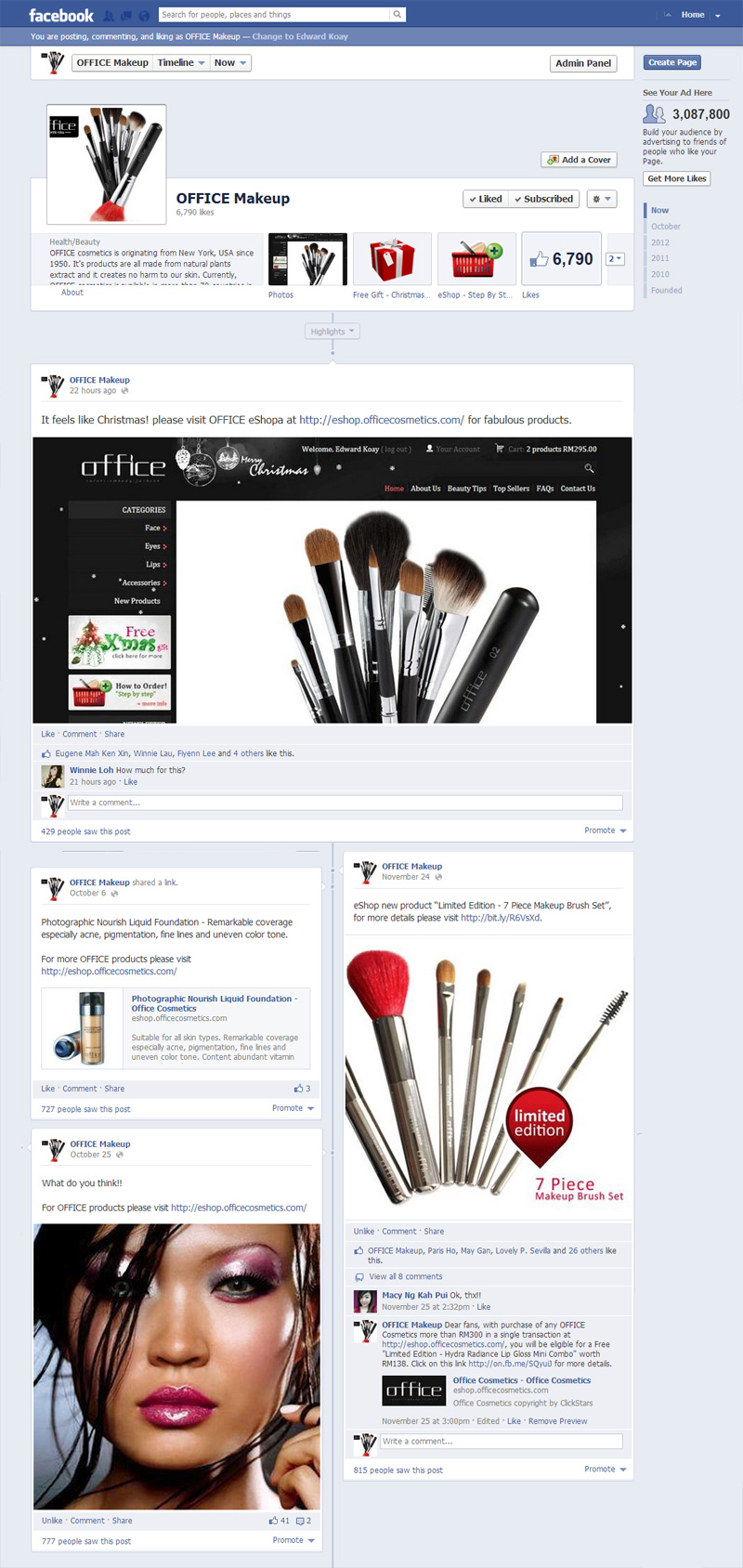
Task: Expand the Now dropdown in page header
Action: coord(230,63)
